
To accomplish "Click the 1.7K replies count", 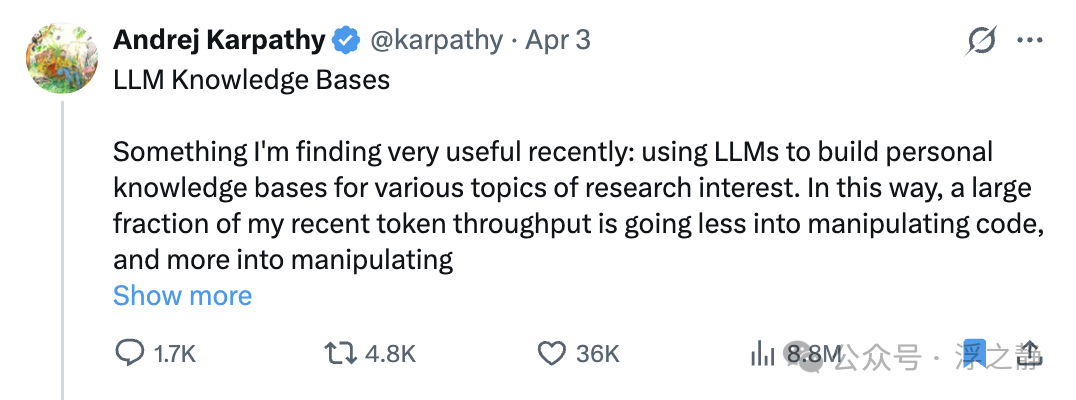I will [174, 355].
